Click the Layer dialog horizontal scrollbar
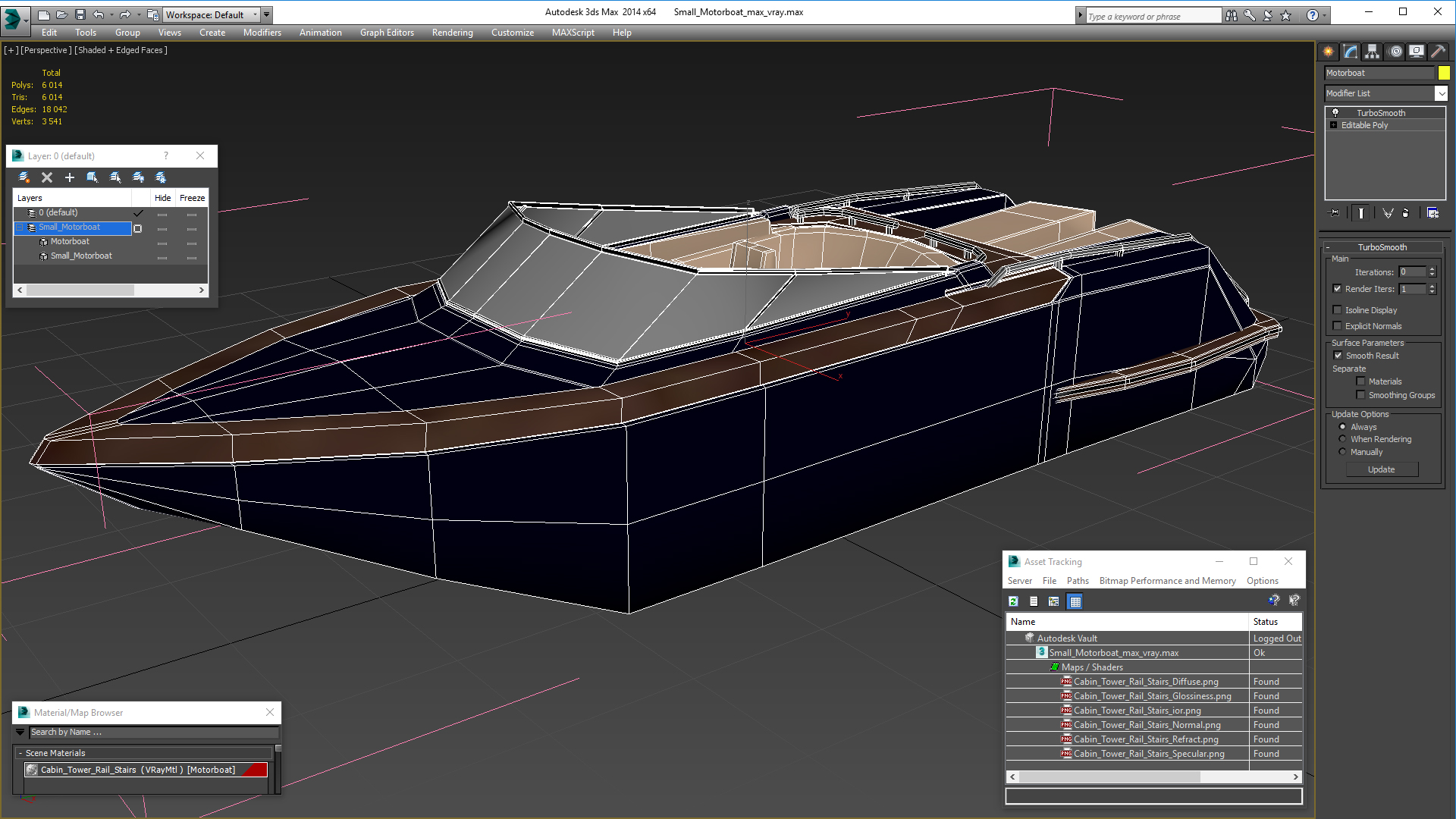Screen dimensions: 1456x819 [111, 290]
